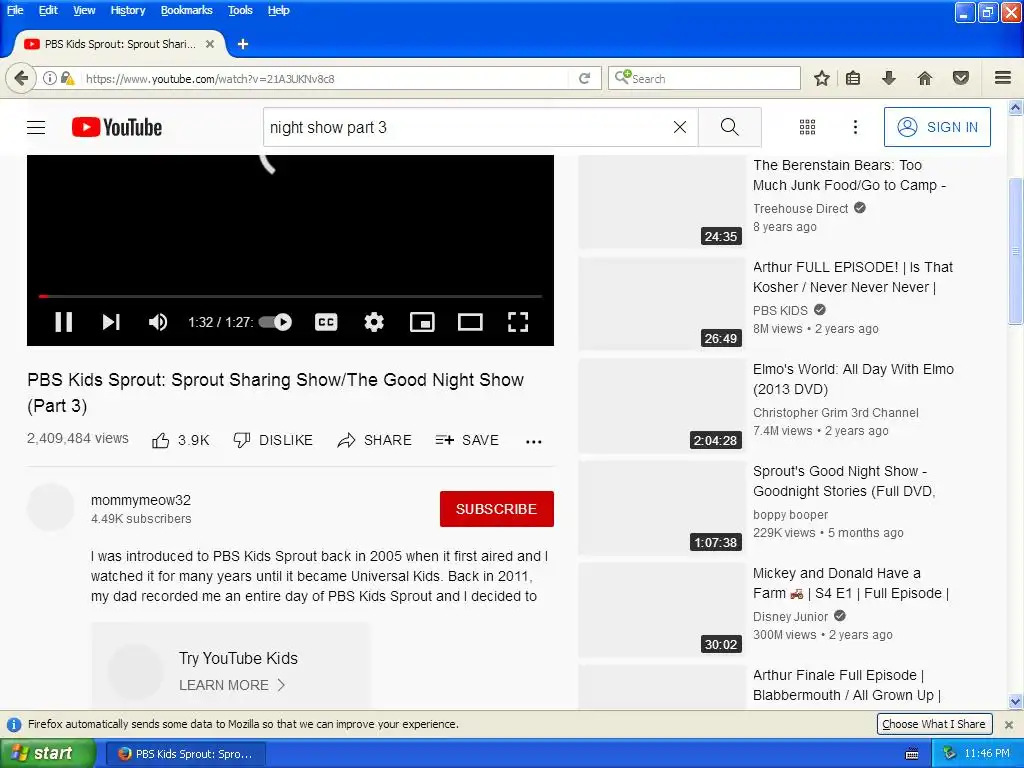This screenshot has height=768, width=1024.
Task: Open Sprout's Good Night Show Goodnight Stories
Action: (844, 481)
